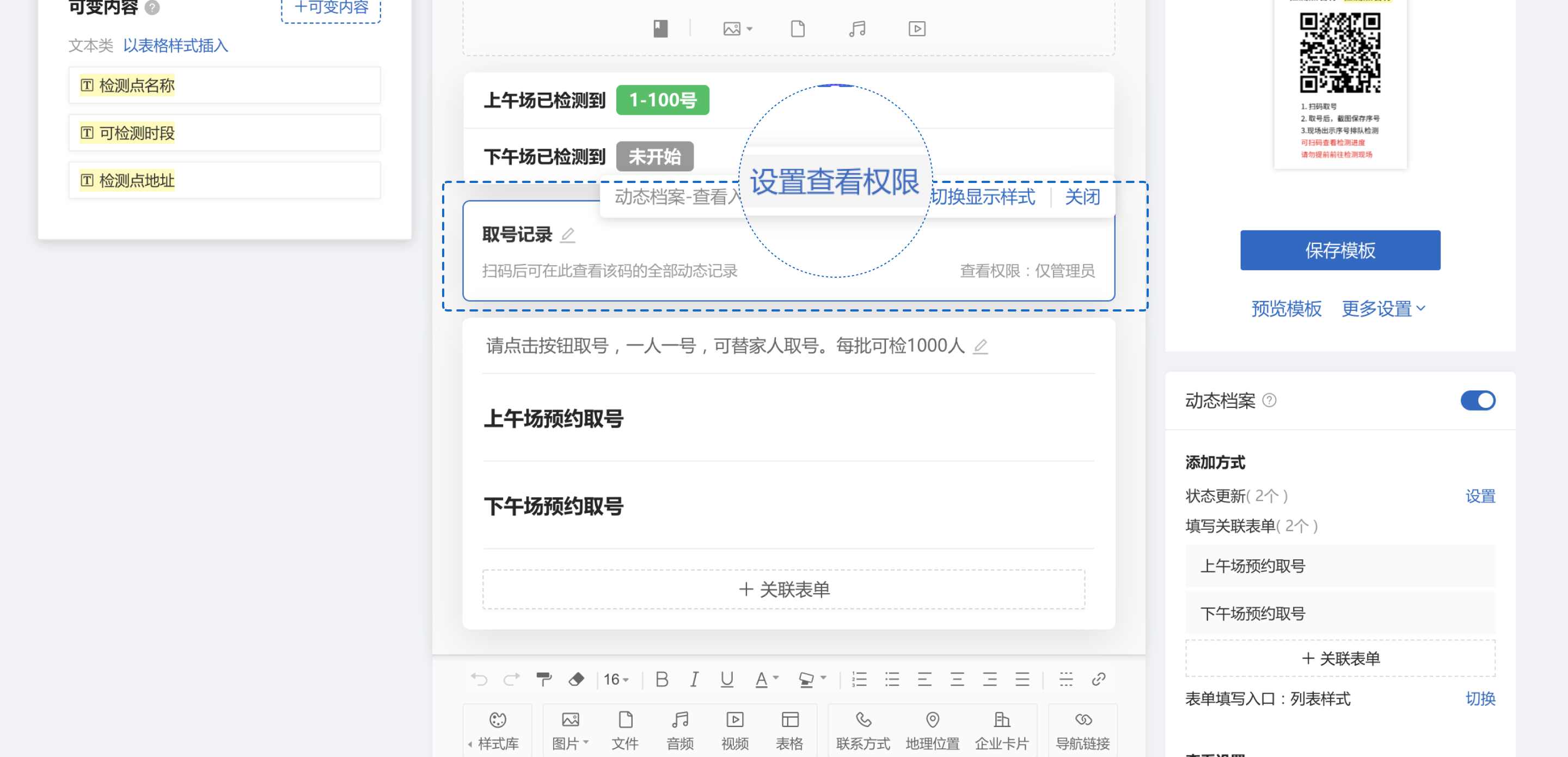The image size is (1568, 757).
Task: Open the highlight color picker
Action: [806, 679]
